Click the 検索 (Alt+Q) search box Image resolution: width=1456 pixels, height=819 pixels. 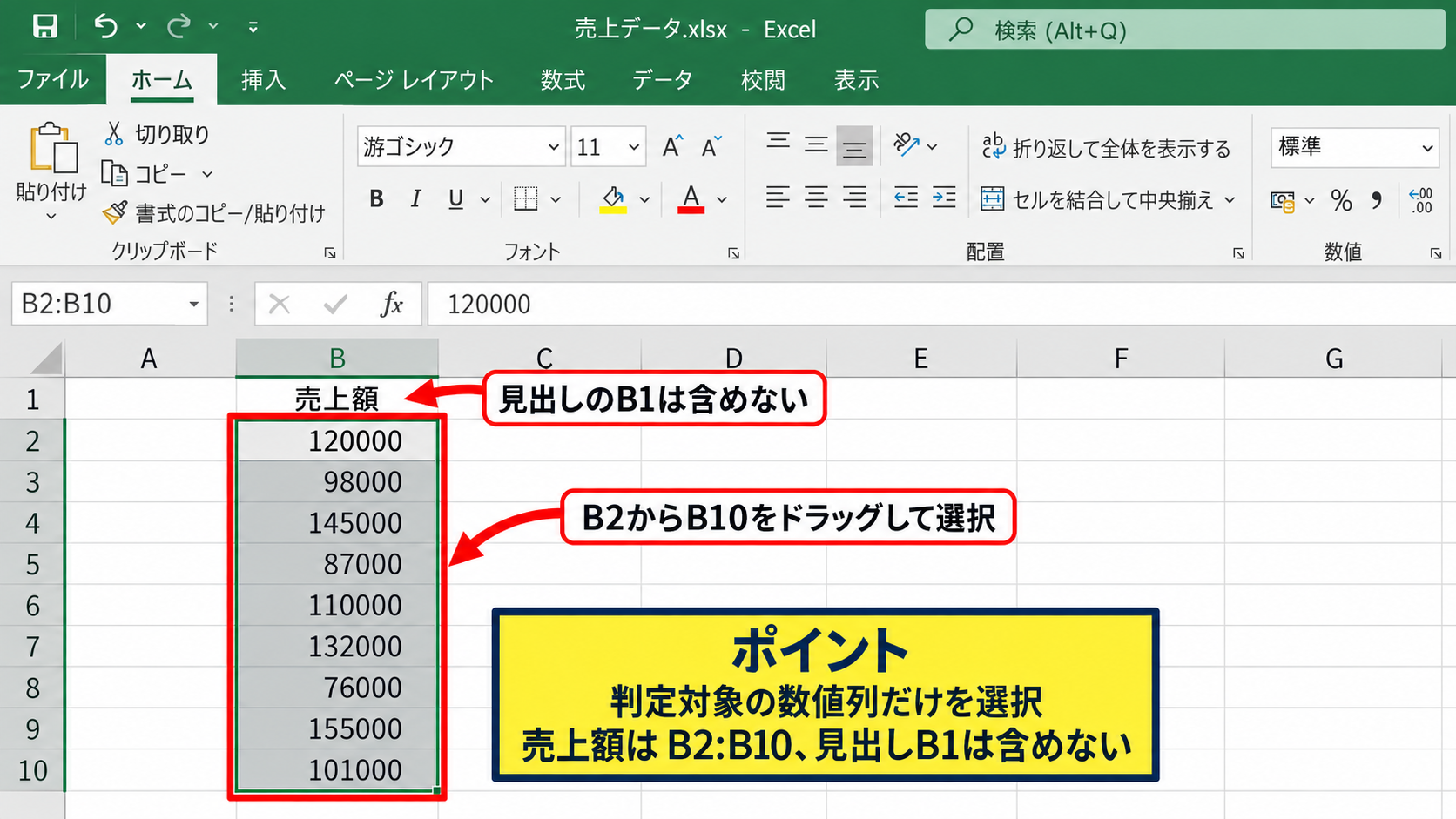click(1184, 30)
